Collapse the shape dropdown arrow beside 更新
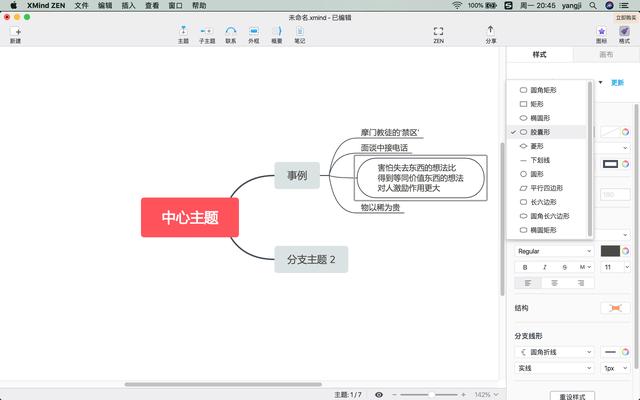The height and width of the screenshot is (400, 640). pos(600,82)
